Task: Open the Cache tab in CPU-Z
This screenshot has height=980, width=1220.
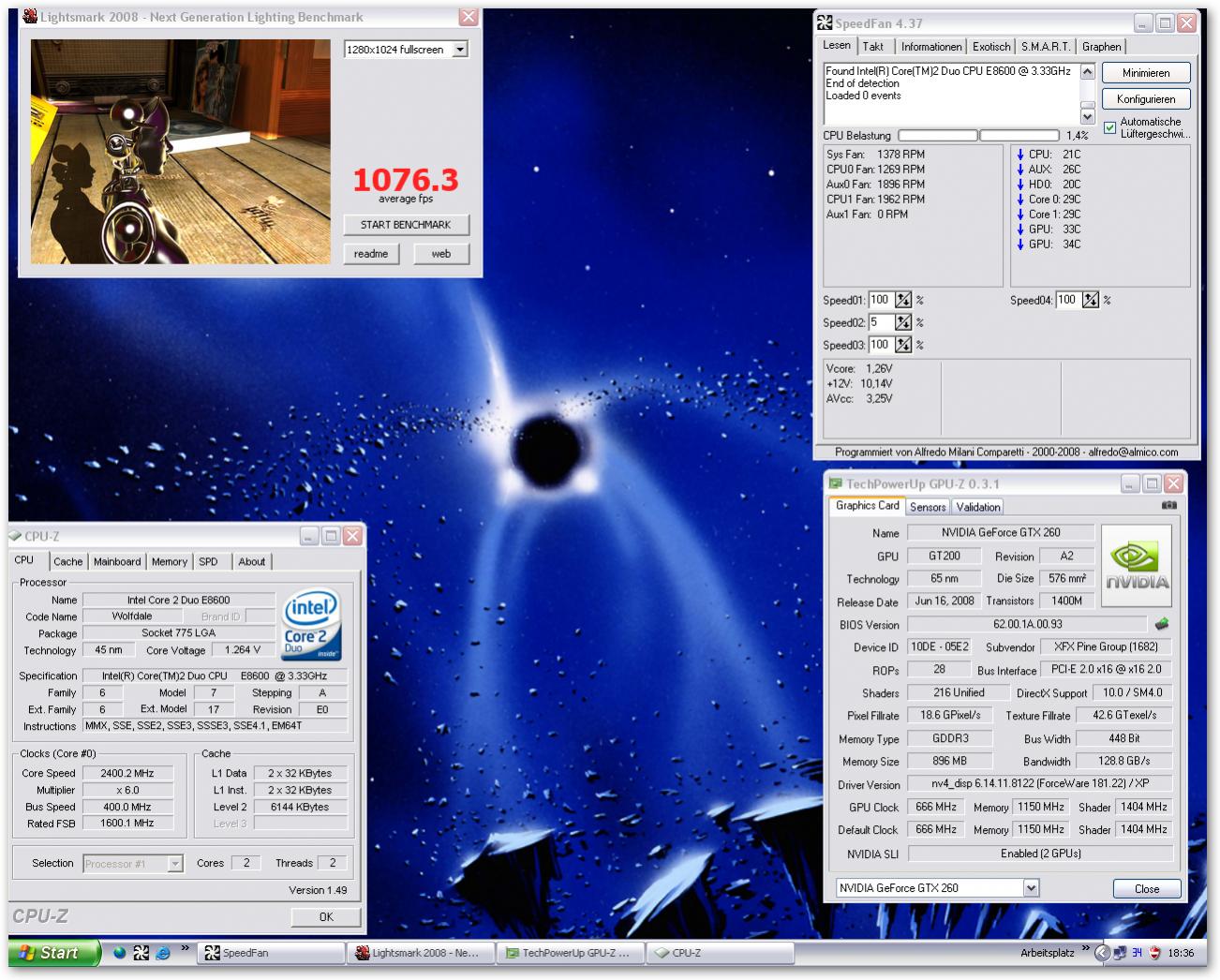Action: pos(67,561)
